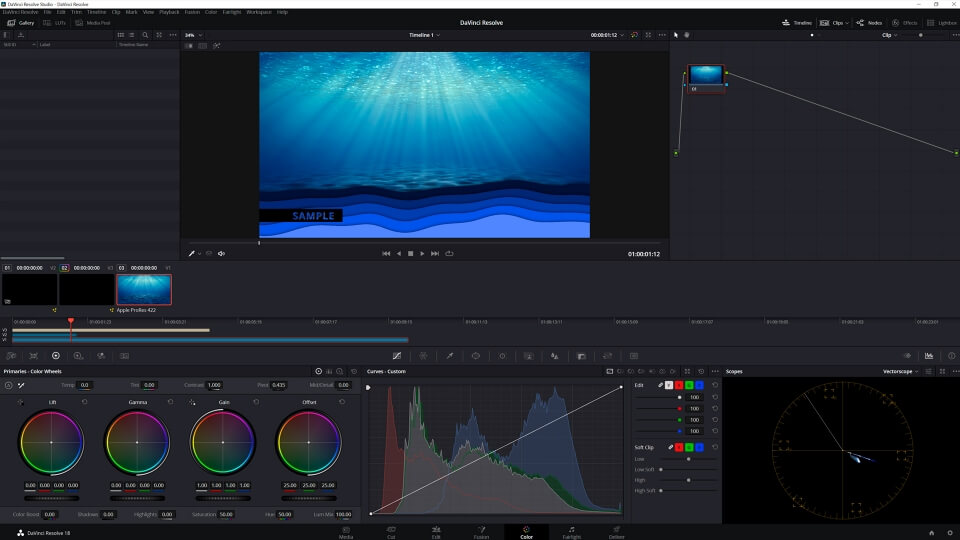Open the Blur palette
This screenshot has width=960, height=540.
tap(555, 356)
